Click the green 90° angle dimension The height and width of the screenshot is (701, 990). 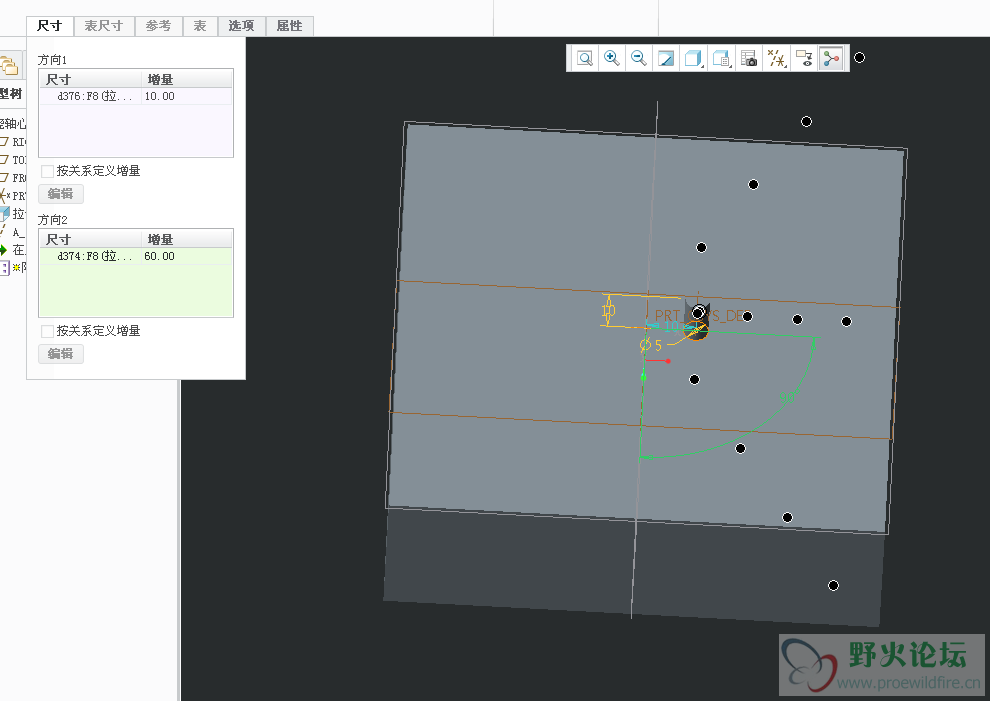789,397
